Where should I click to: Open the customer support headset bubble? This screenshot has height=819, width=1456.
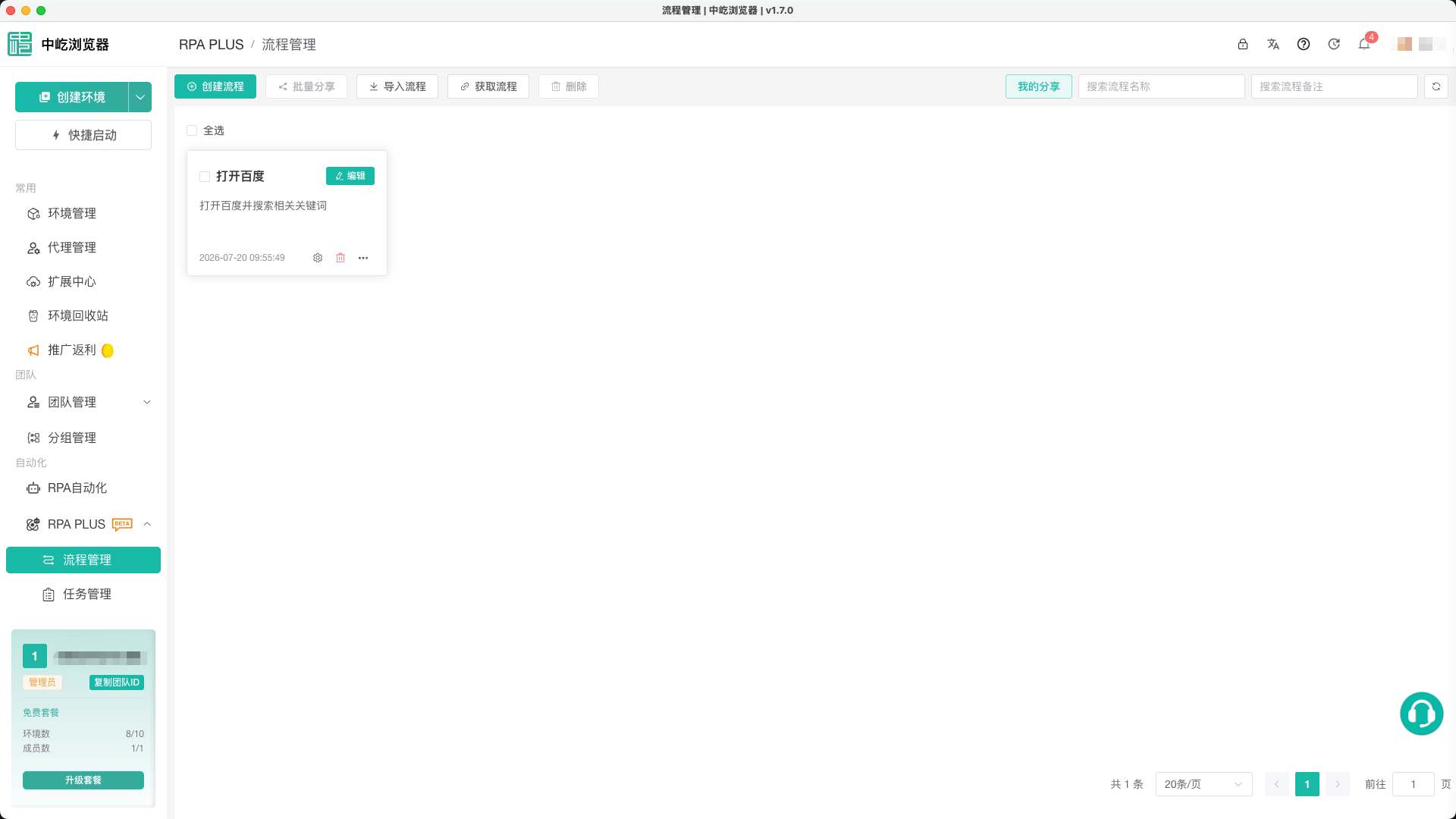coord(1421,714)
